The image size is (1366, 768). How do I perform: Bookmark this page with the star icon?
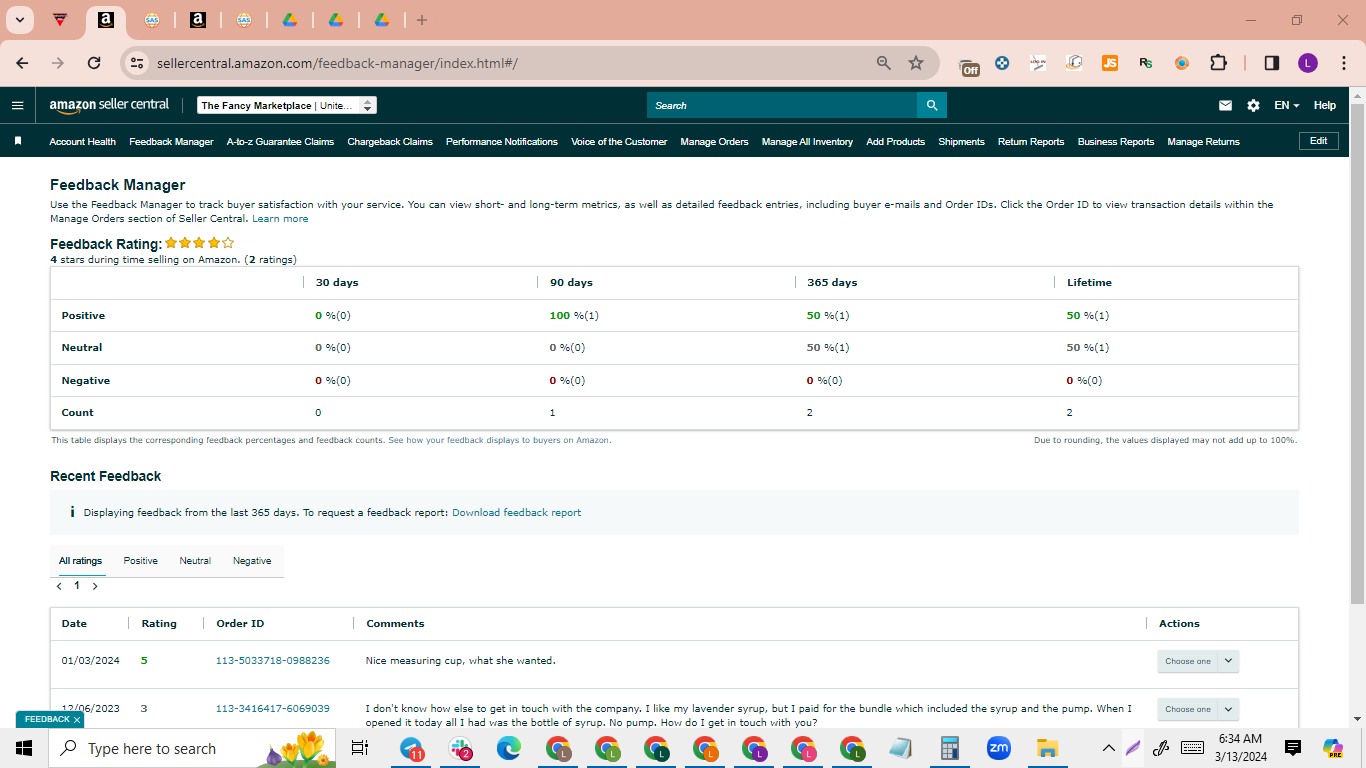(x=916, y=63)
